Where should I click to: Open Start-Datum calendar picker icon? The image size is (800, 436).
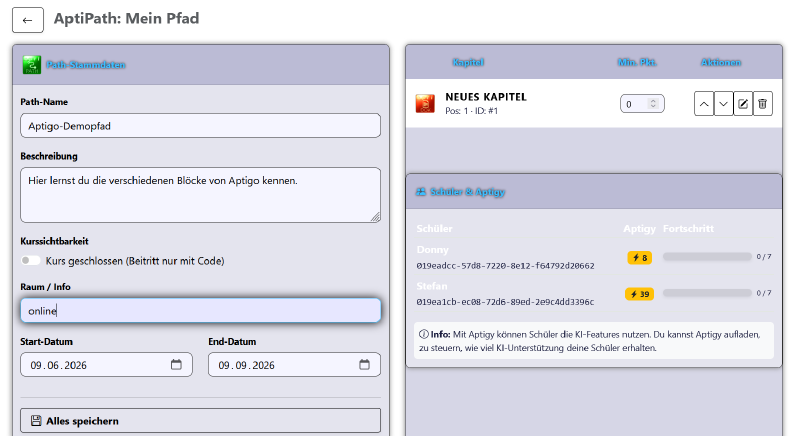pyautogui.click(x=176, y=365)
